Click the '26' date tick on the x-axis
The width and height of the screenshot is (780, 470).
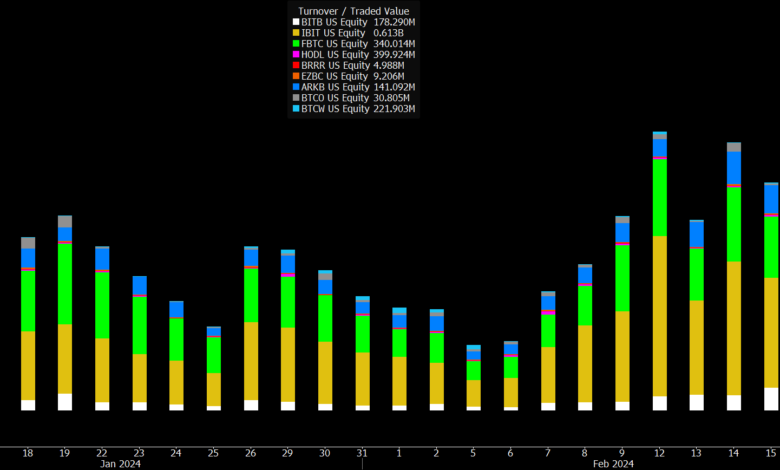tap(251, 453)
